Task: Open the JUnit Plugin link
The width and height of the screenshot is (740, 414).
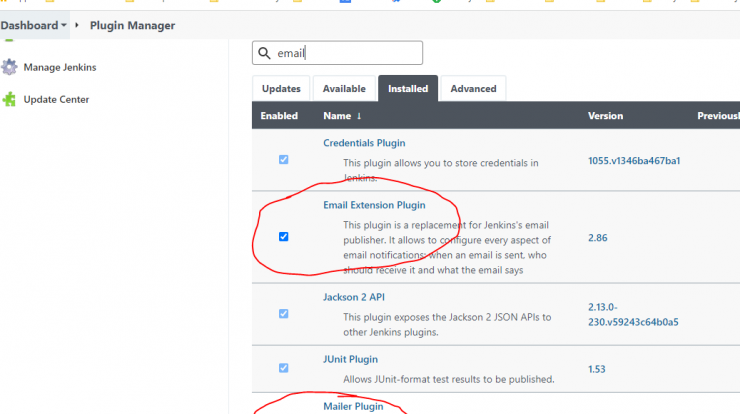Action: pos(350,359)
